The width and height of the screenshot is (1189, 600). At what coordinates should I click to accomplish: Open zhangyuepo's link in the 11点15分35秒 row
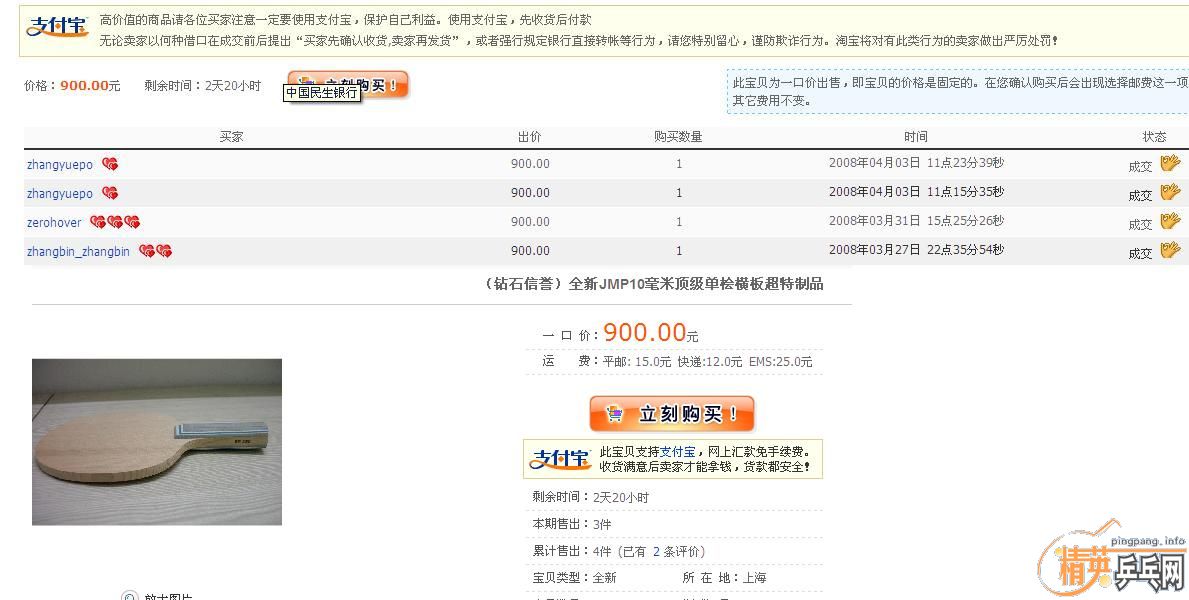pos(59,194)
